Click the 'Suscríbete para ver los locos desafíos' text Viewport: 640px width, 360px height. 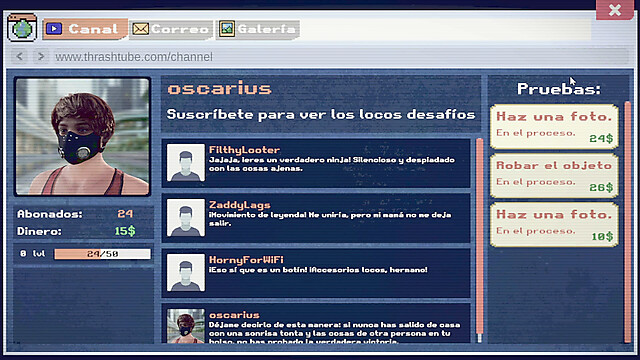pos(321,114)
